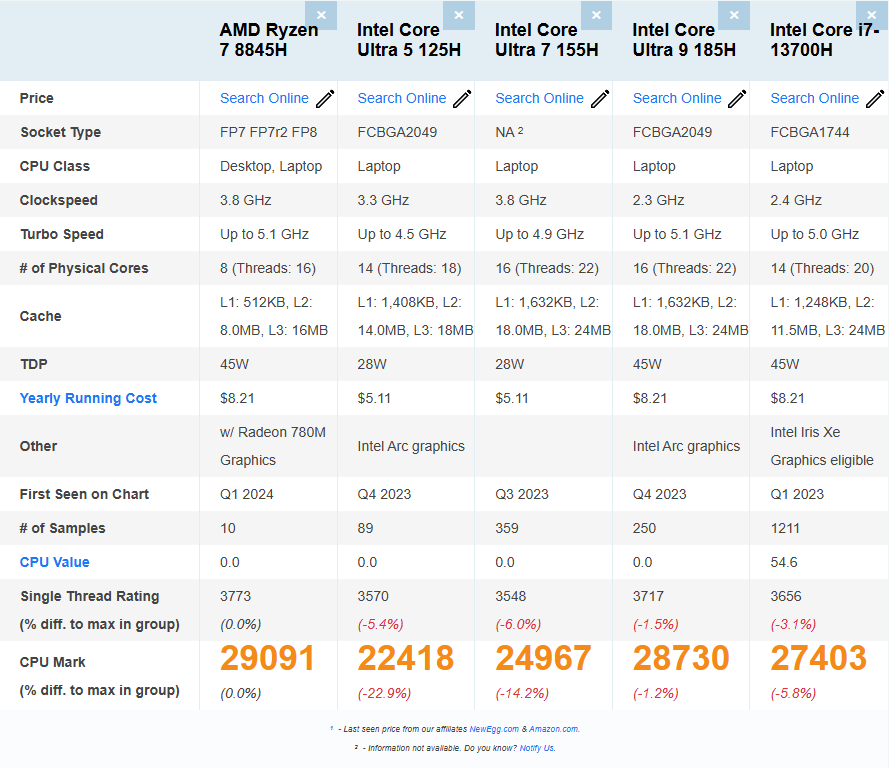Viewport: 889px width, 768px height.
Task: Remove Intel Core Ultra 7 155H column
Action: 596,15
